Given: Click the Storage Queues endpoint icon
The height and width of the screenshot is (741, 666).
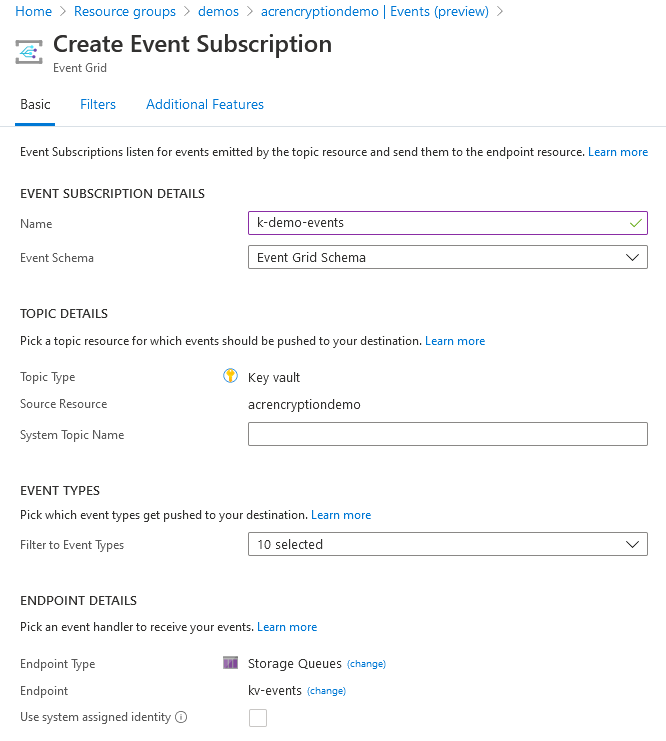Looking at the screenshot, I should point(230,663).
